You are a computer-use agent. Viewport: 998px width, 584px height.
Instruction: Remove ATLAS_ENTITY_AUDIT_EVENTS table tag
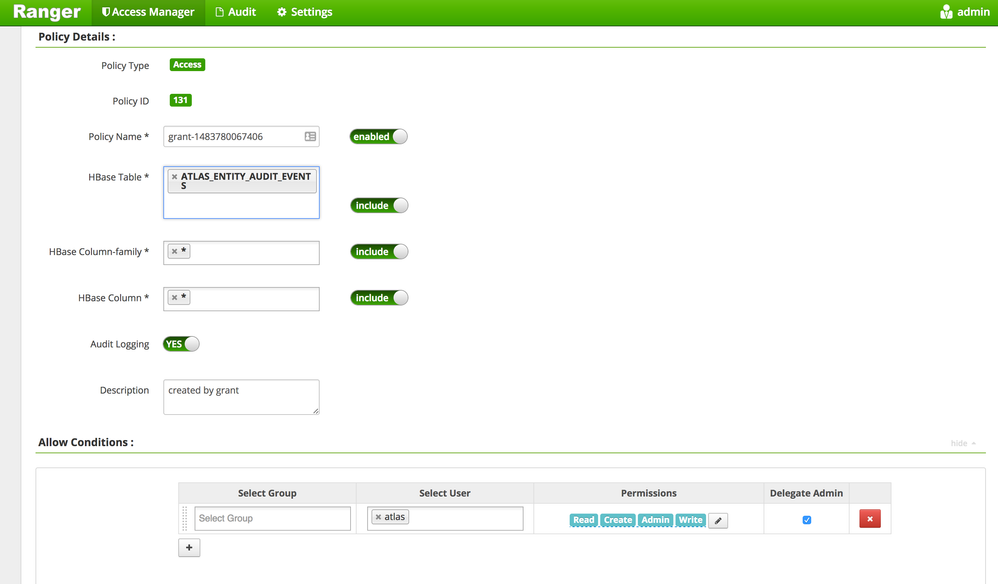click(x=174, y=177)
